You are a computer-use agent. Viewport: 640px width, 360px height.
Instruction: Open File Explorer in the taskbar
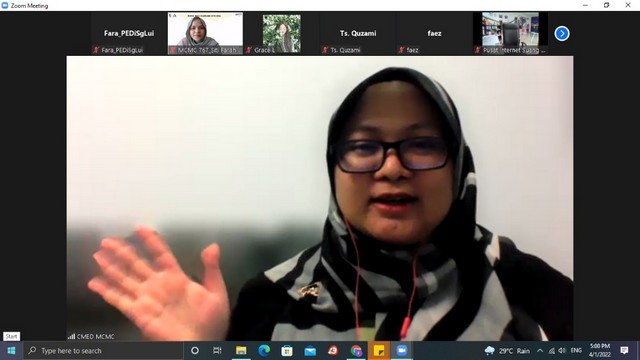[x=241, y=351]
